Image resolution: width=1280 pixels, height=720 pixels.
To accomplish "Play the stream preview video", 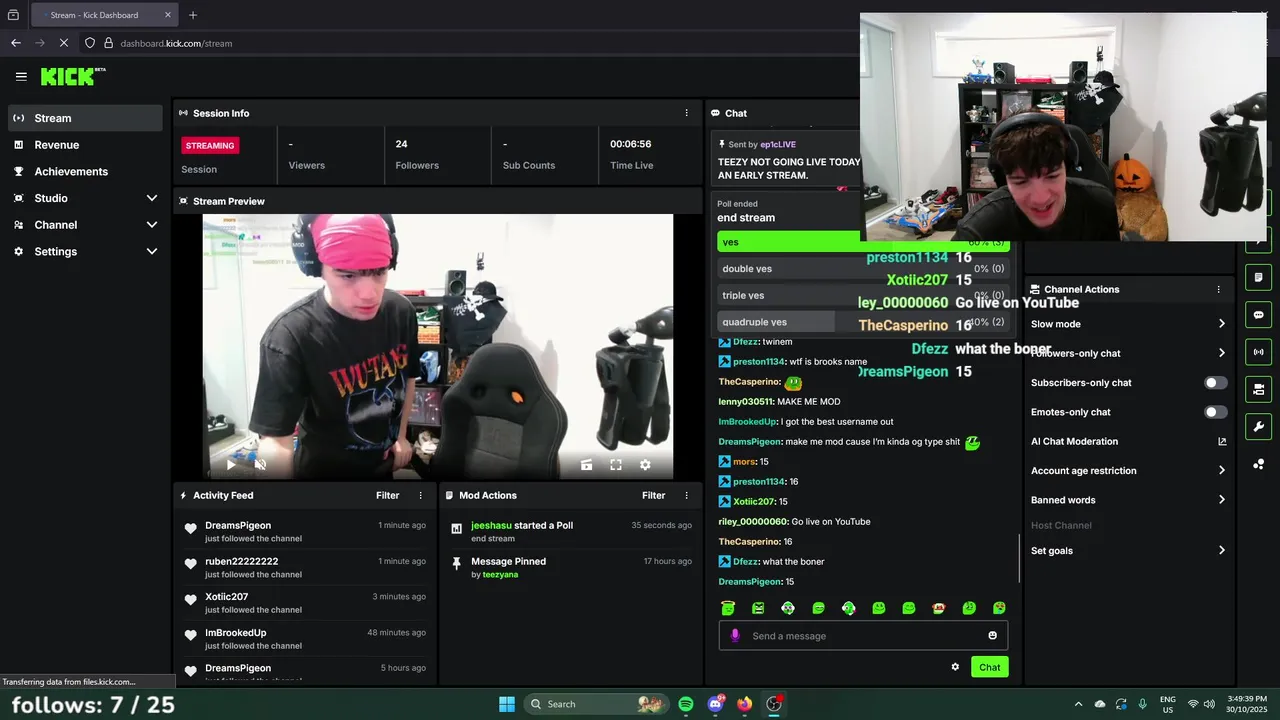I will (x=231, y=464).
